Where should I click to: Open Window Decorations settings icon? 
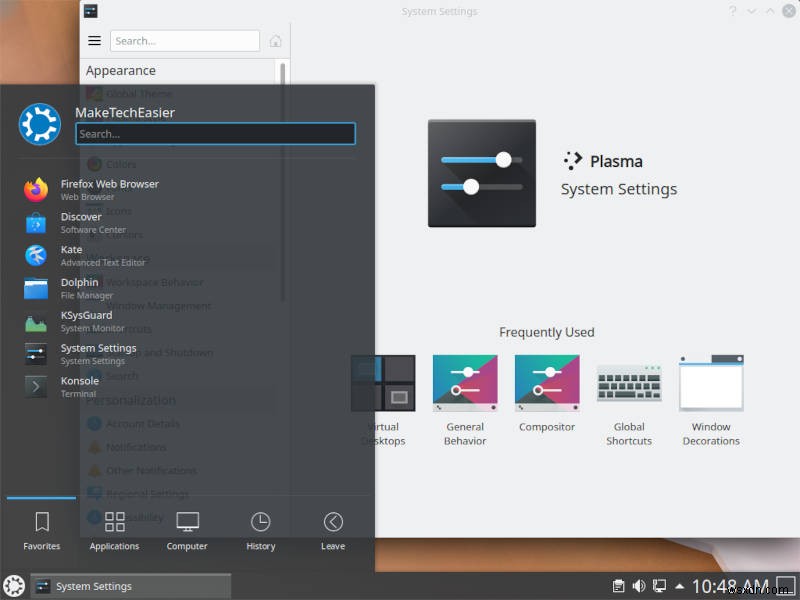point(711,382)
